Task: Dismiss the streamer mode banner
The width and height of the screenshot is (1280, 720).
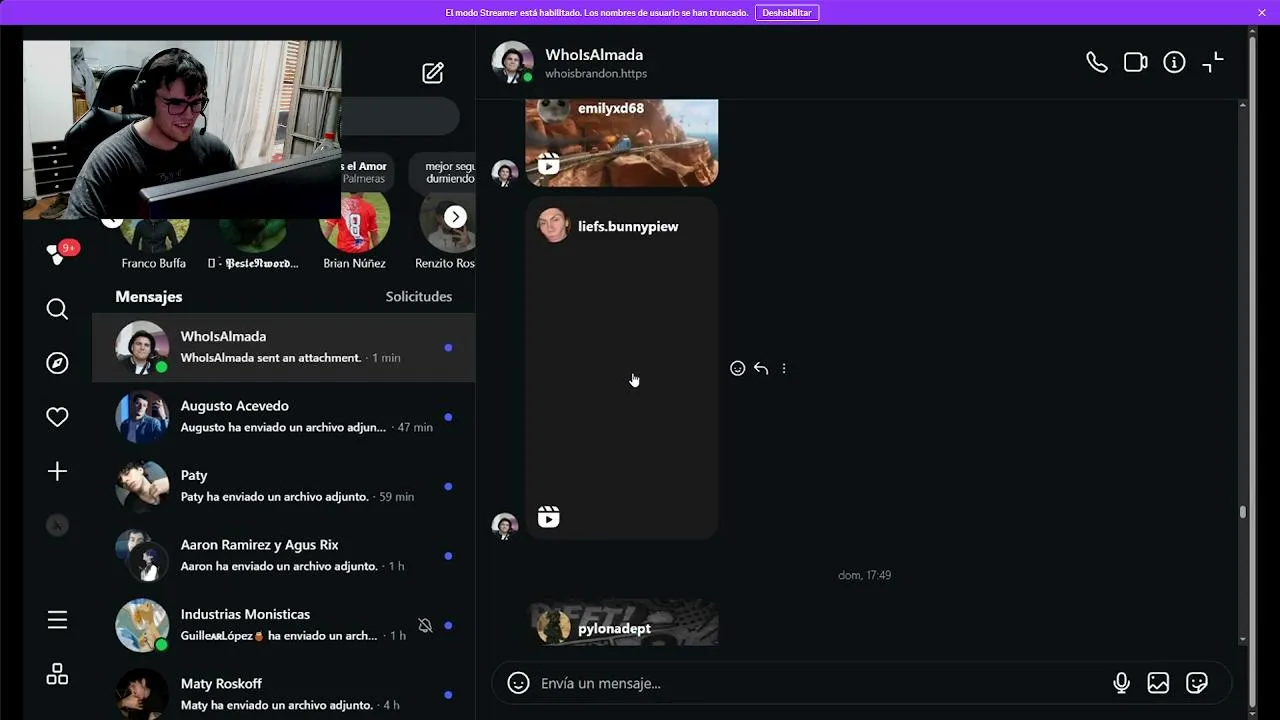Action: point(1262,12)
